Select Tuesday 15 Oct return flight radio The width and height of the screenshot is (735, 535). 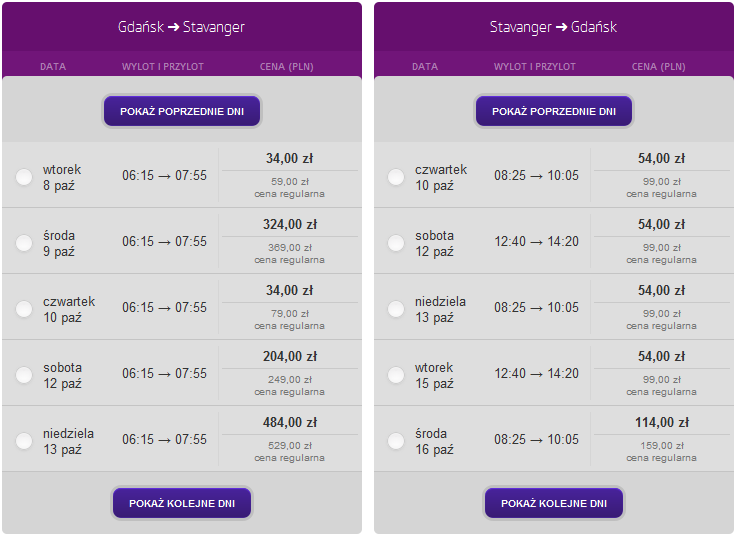(396, 375)
